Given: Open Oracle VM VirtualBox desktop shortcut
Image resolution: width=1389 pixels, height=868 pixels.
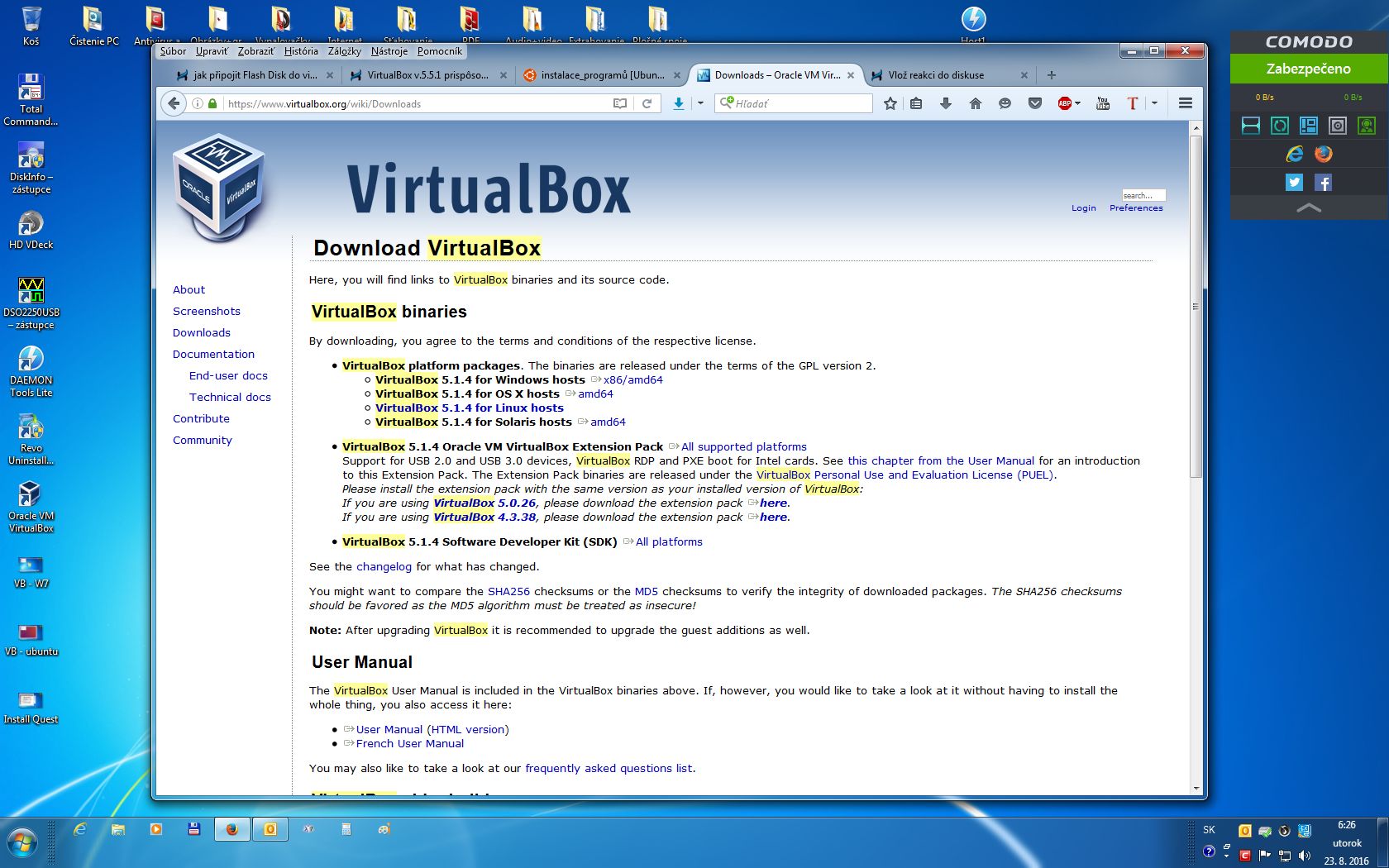Looking at the screenshot, I should 31,507.
